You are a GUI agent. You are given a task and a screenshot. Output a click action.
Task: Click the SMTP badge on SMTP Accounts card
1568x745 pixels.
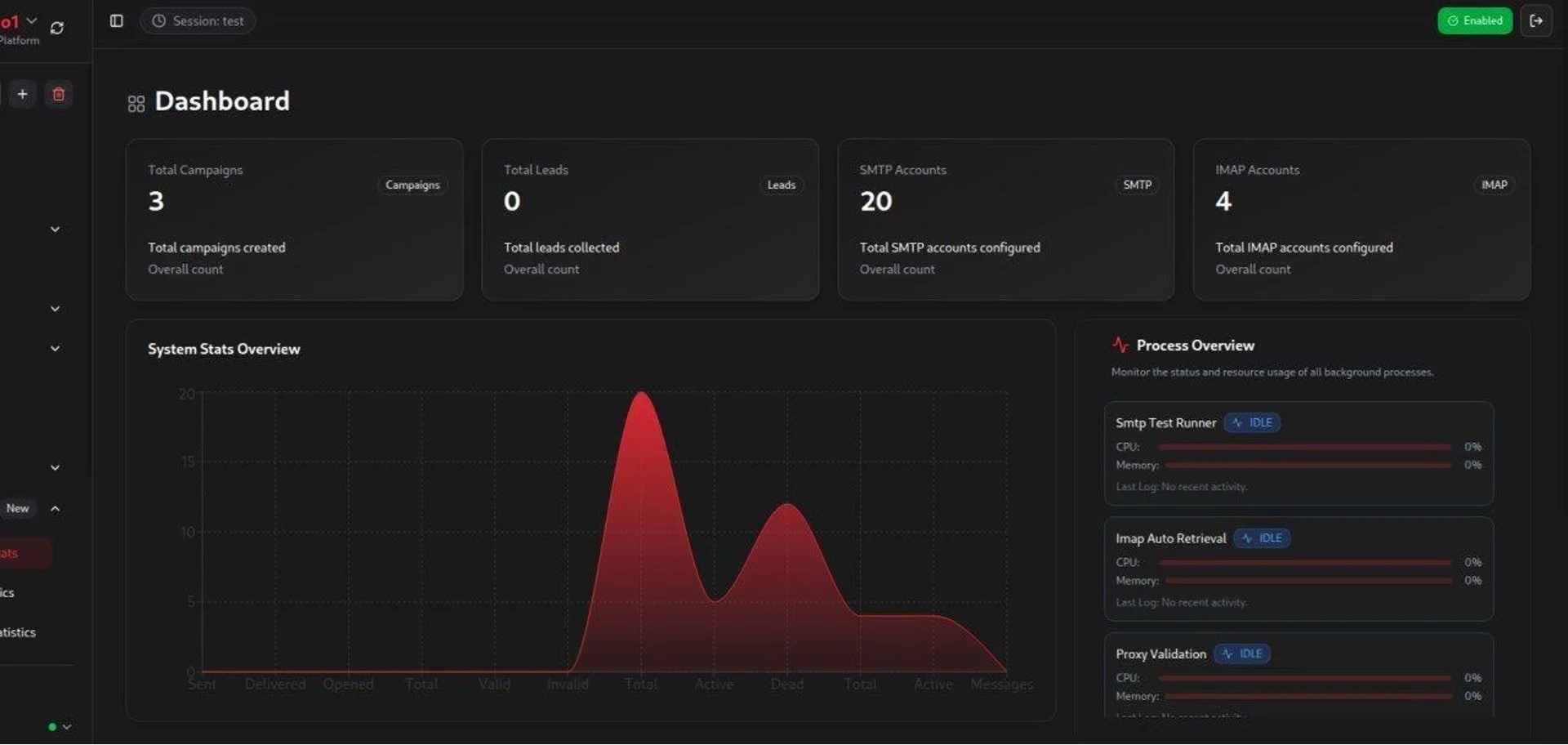point(1137,185)
